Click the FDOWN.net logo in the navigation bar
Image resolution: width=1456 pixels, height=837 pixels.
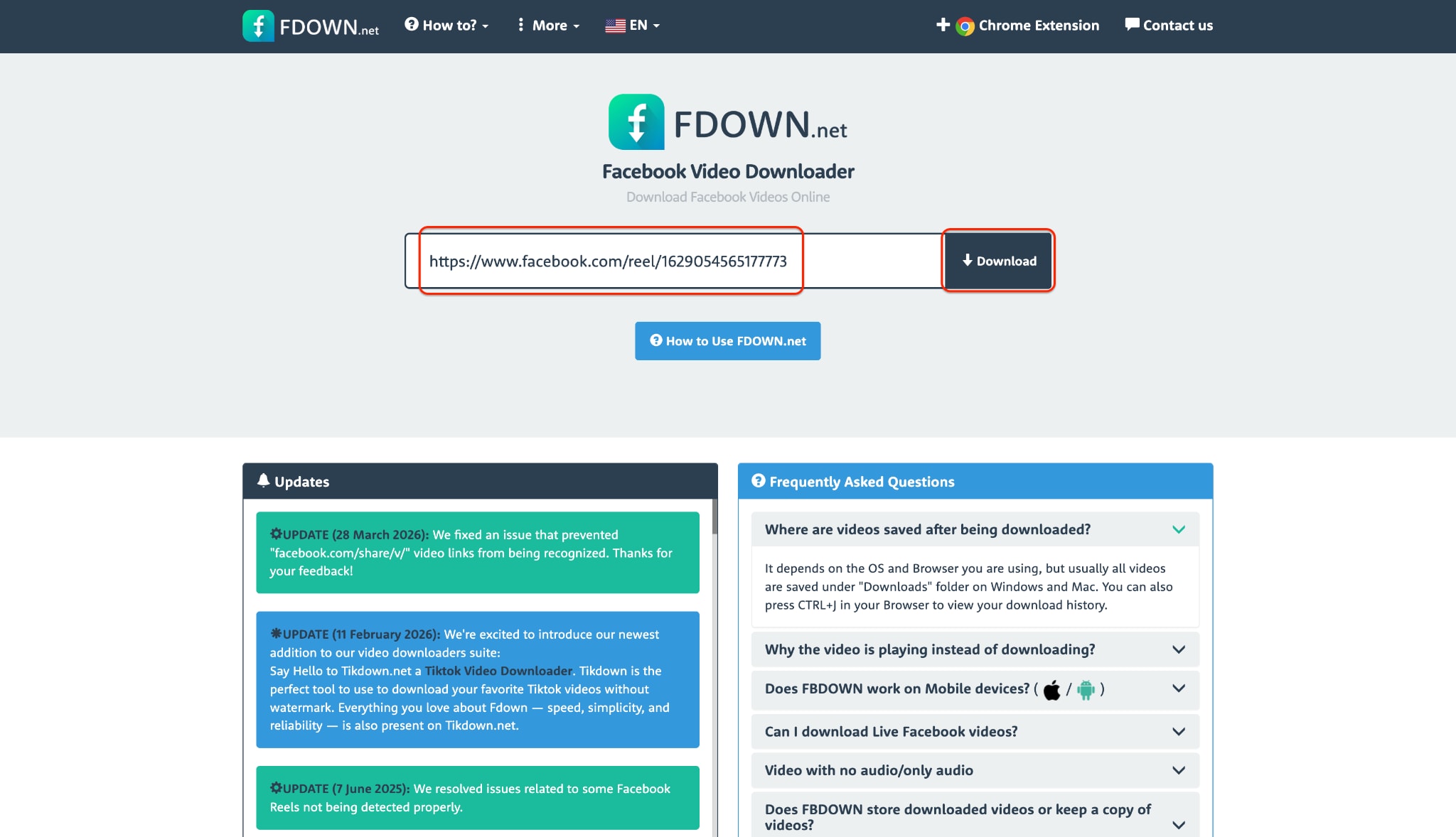pos(311,26)
